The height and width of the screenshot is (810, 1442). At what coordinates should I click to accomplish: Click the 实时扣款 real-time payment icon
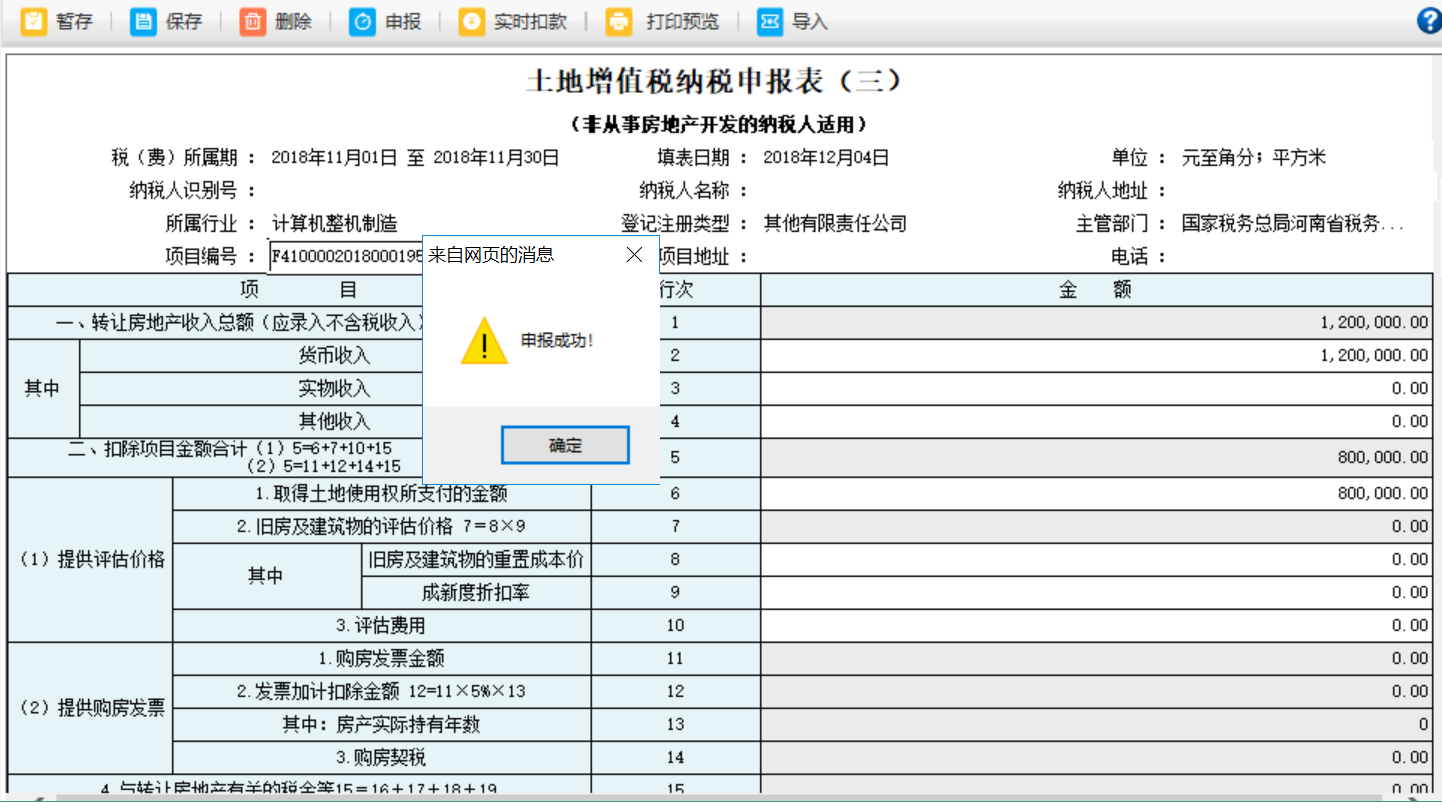(471, 22)
